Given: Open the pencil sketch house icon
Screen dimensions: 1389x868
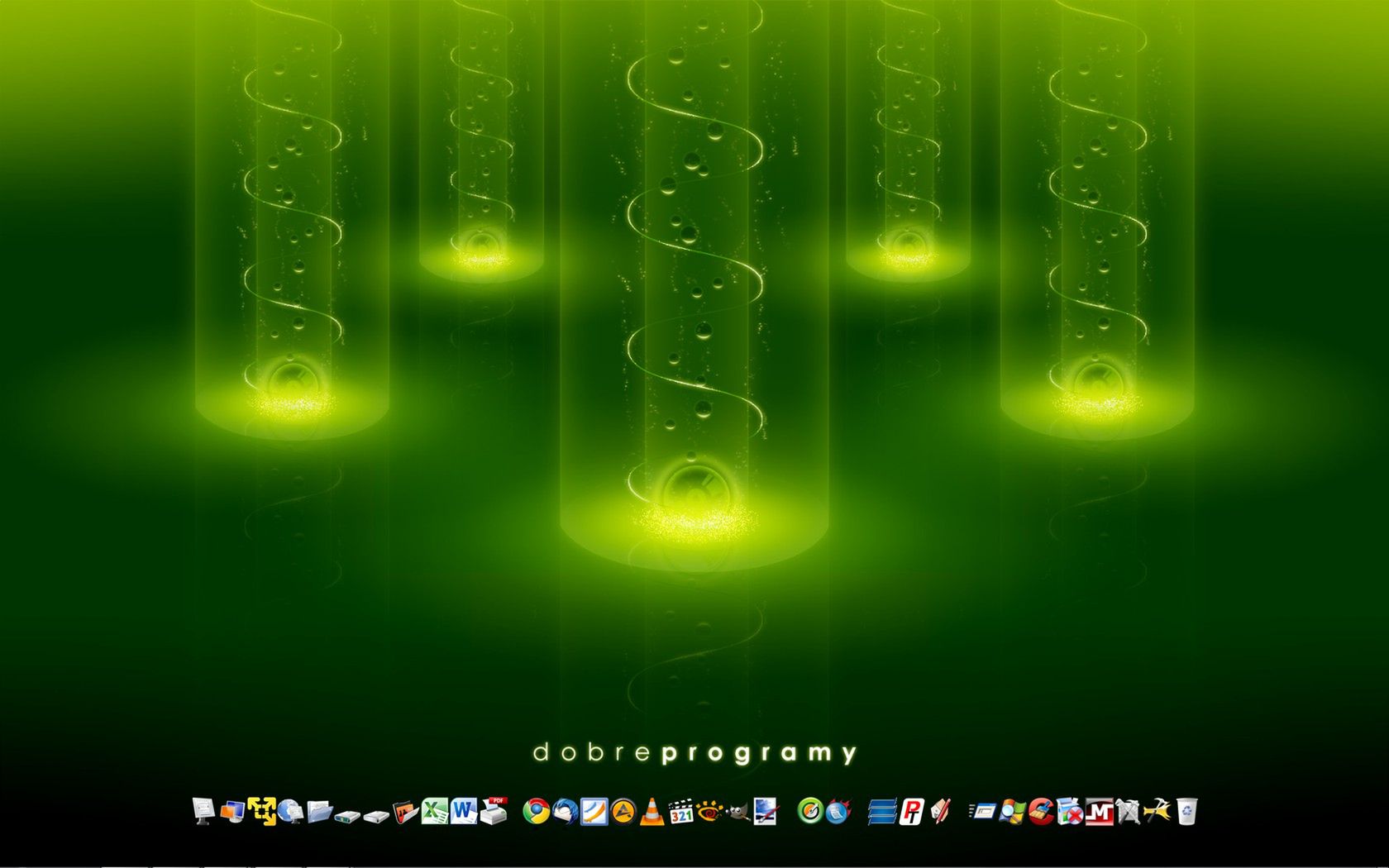Looking at the screenshot, I should (940, 812).
